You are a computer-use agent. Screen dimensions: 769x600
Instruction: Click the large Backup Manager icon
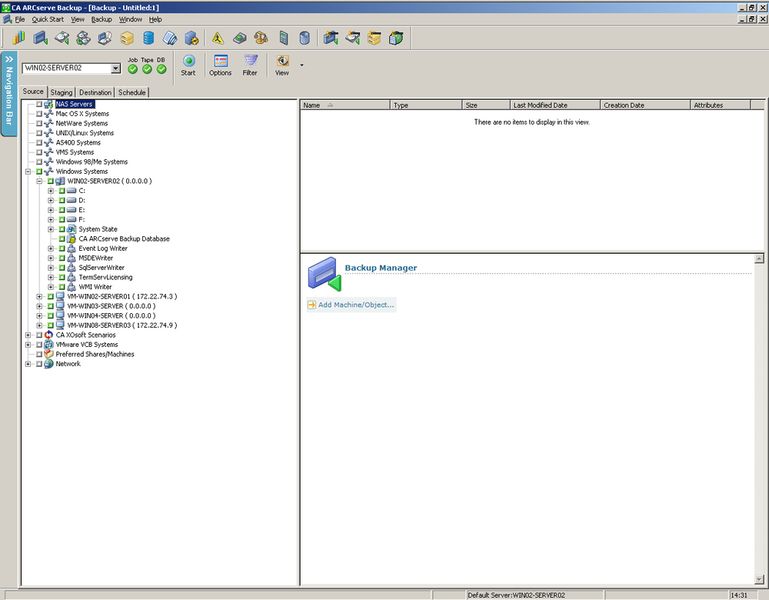324,274
